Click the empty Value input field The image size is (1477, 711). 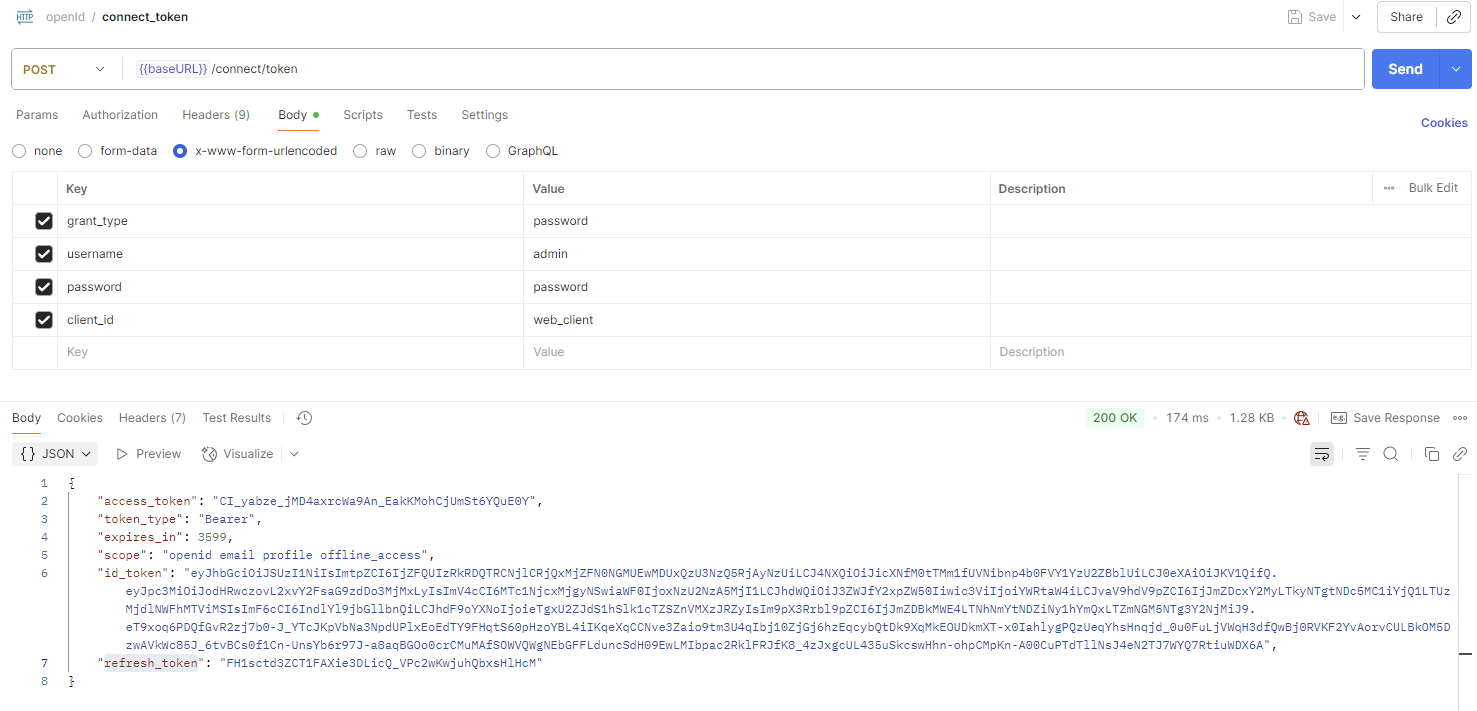click(x=757, y=352)
